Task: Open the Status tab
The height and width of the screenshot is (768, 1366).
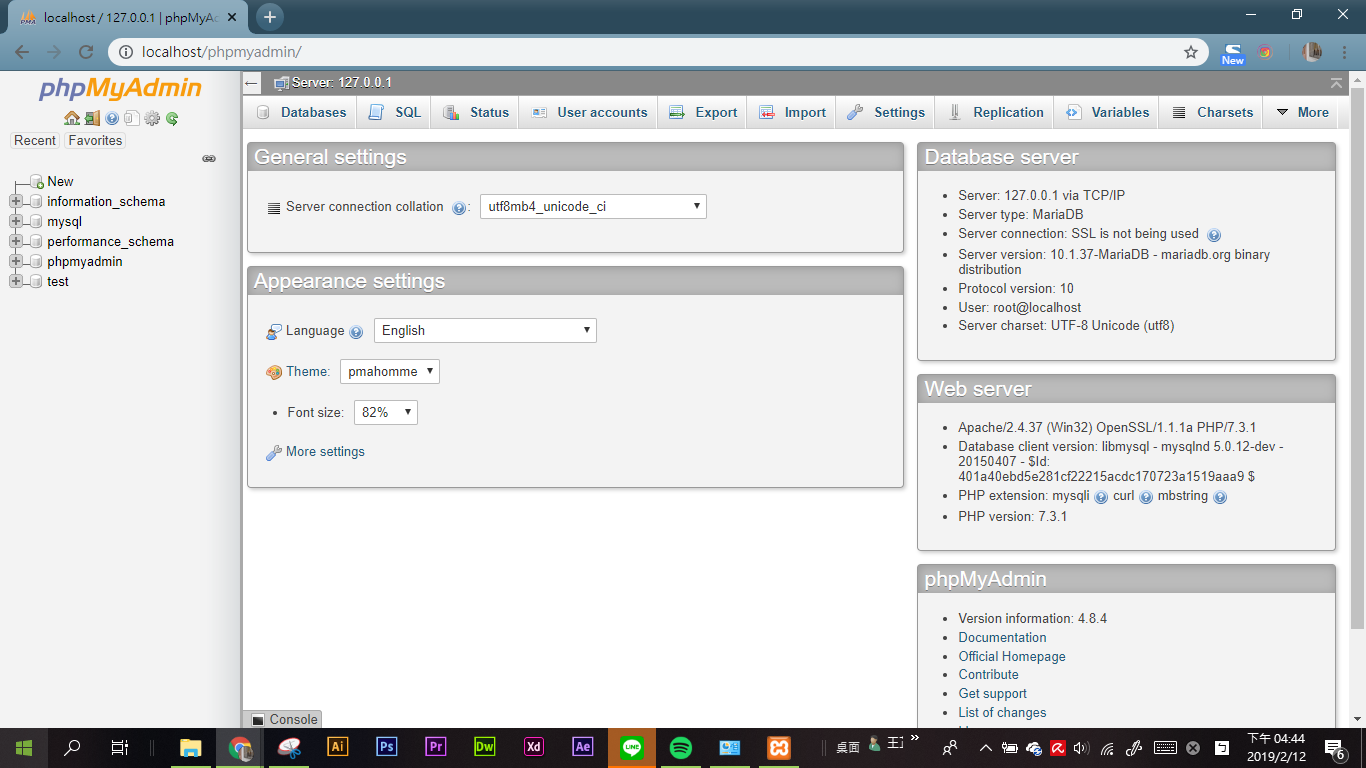Action: coord(476,112)
